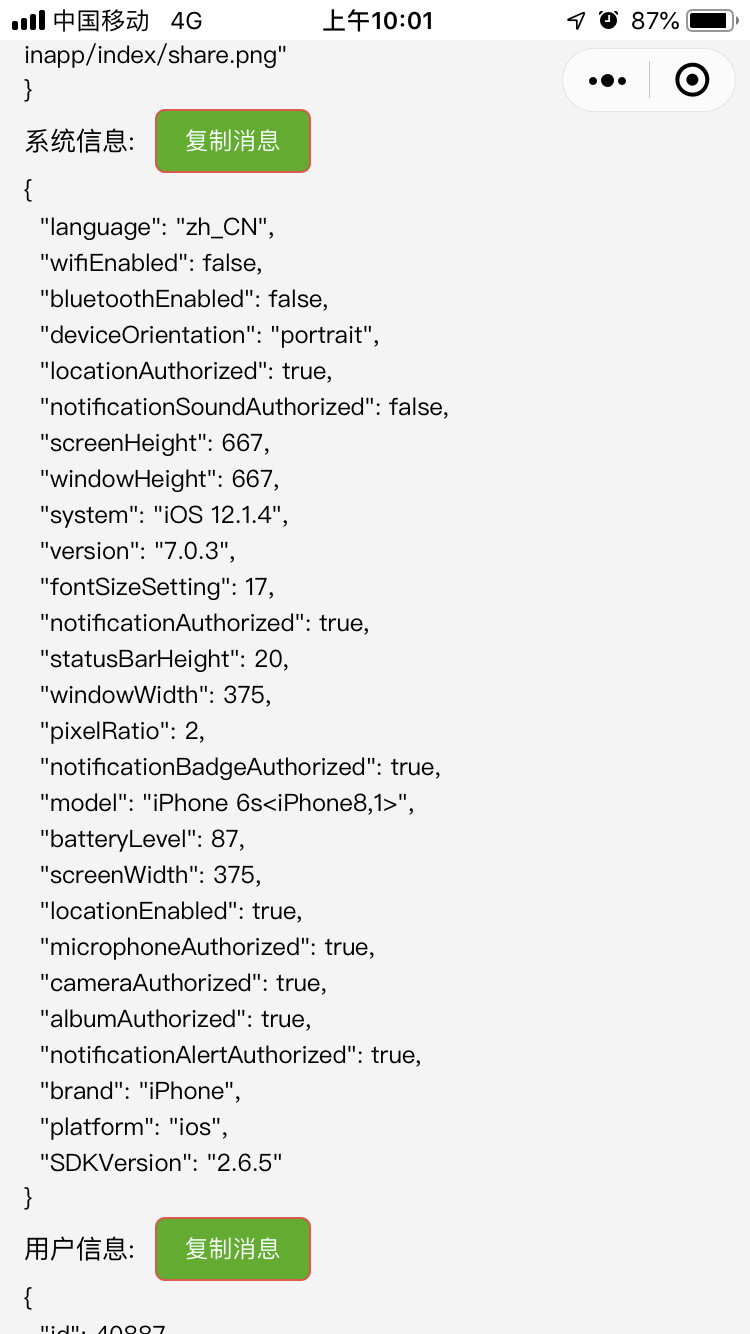The width and height of the screenshot is (750, 1334).
Task: Select the "SDKVersion": "2.6.5" line
Action: click(x=161, y=1163)
